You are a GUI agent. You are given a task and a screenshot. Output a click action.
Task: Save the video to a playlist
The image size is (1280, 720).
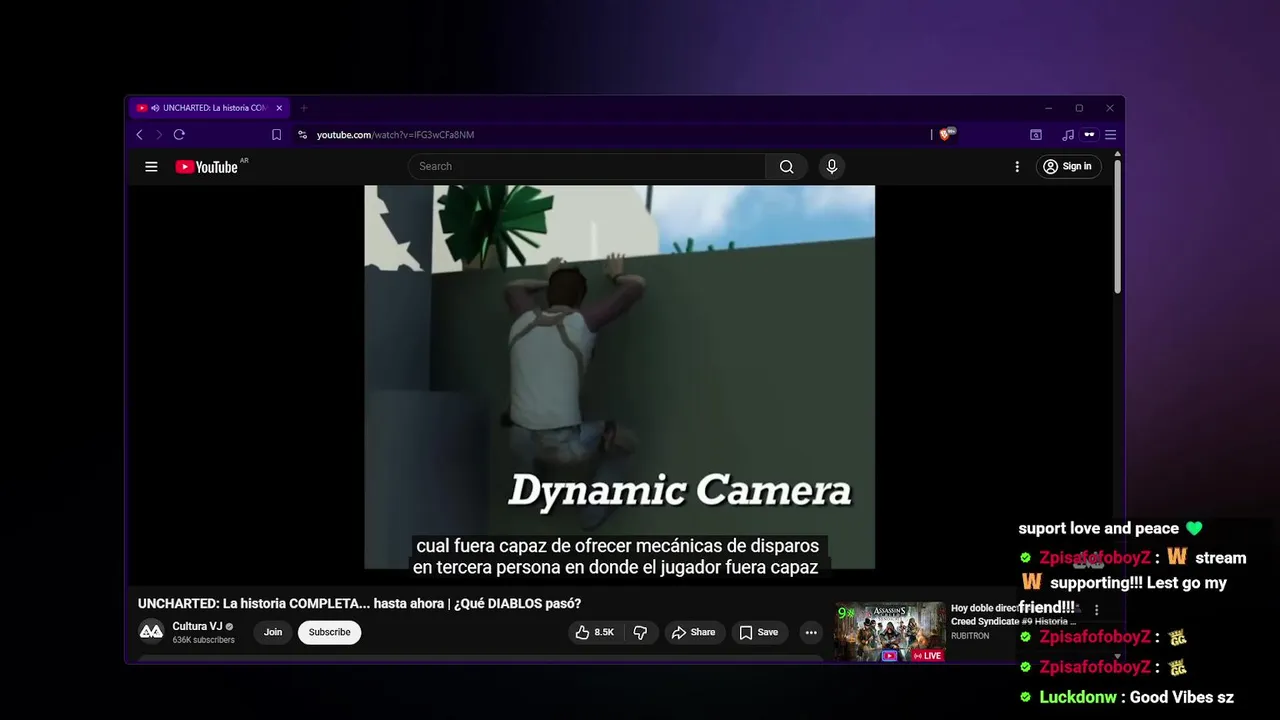tap(758, 632)
